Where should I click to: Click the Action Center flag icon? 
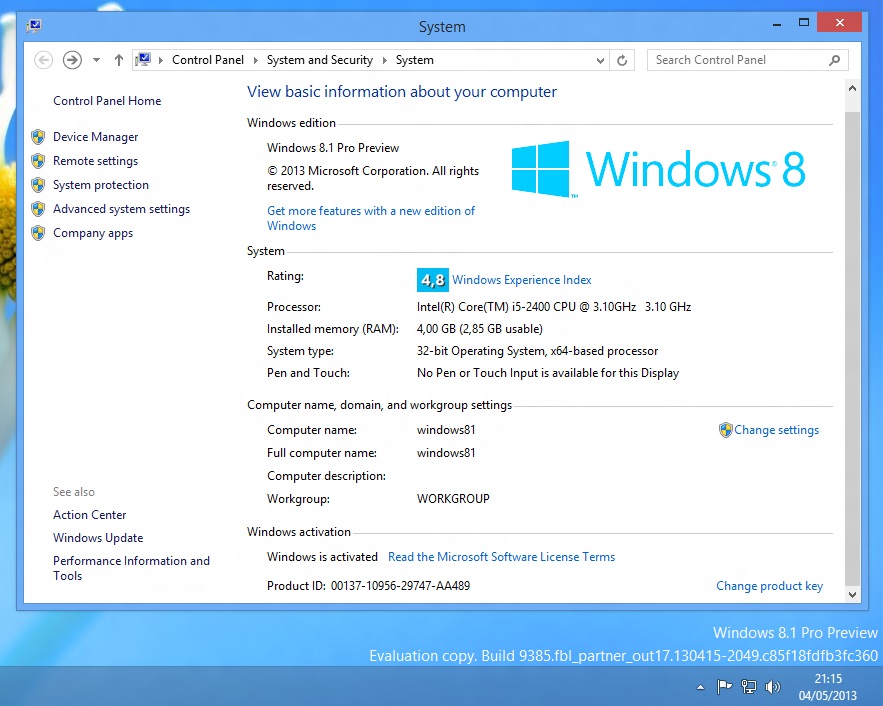coord(725,686)
